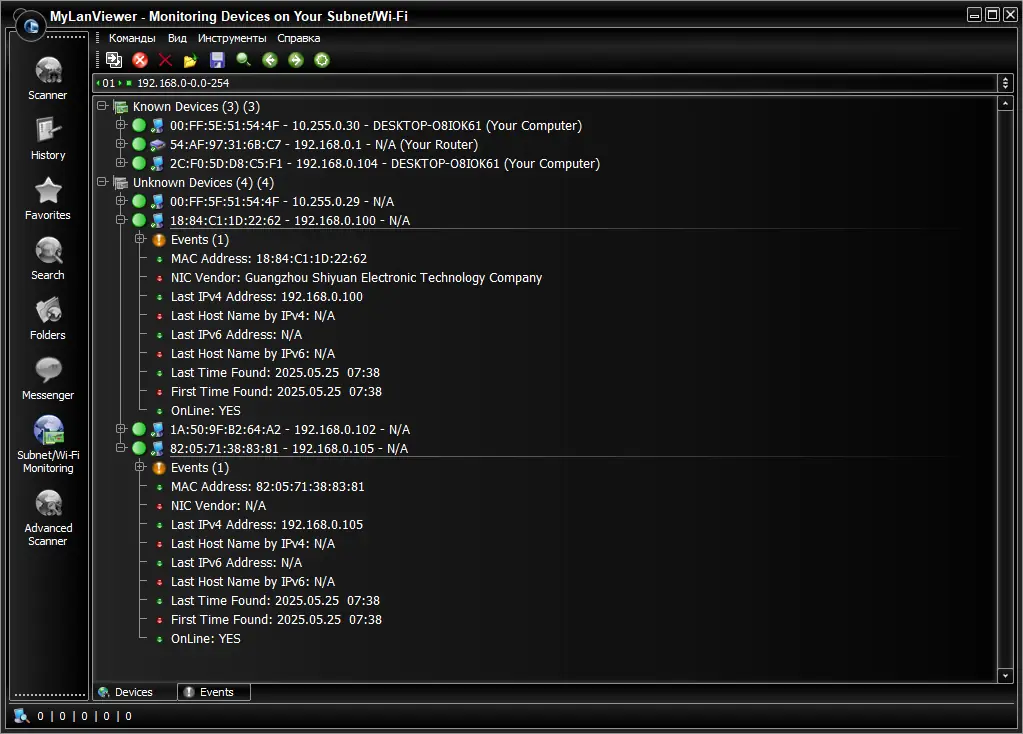Click the scrollbar up arrow

pos(1005,103)
